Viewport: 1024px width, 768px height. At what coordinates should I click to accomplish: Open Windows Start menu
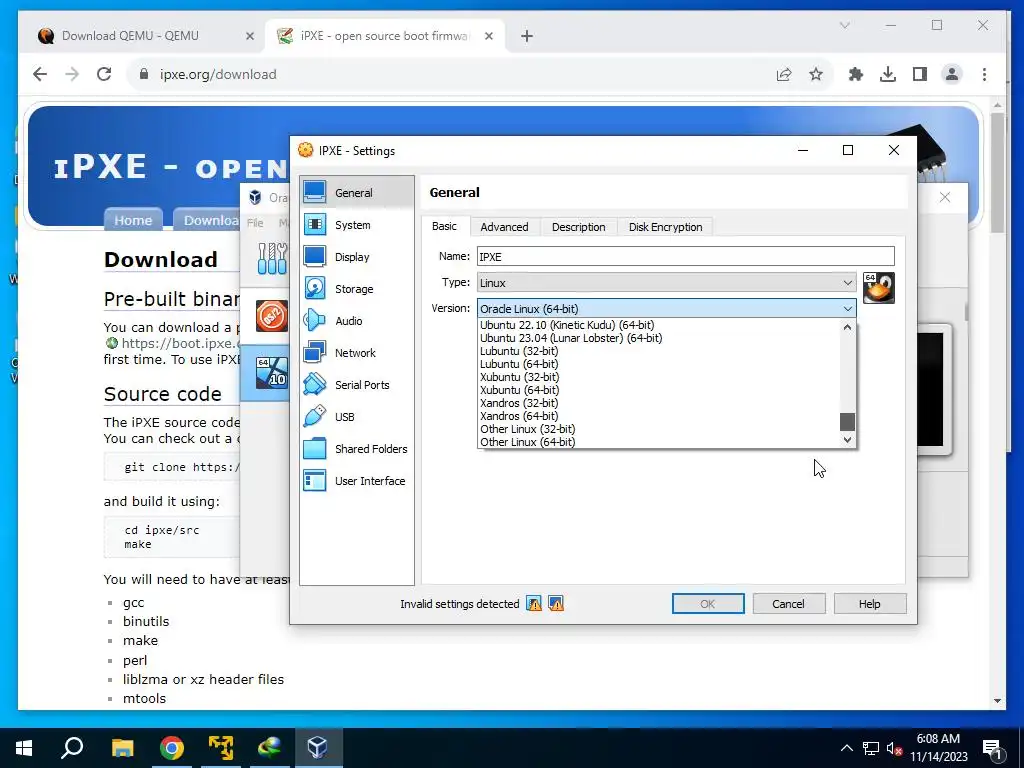24,747
